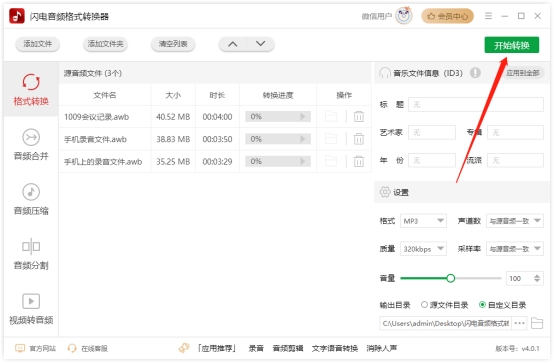Switch to 音频合并 sidebar tab
The image size is (554, 363).
coord(31,144)
